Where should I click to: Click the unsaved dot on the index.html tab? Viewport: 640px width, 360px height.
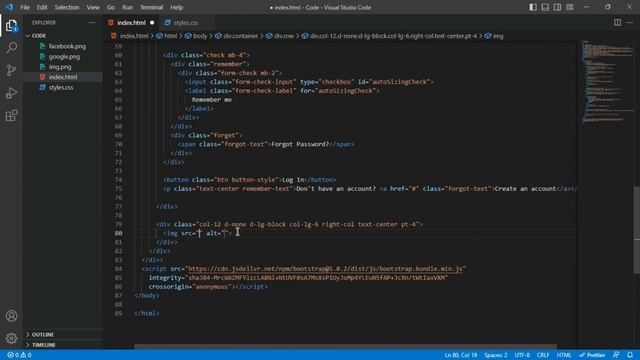pos(152,23)
